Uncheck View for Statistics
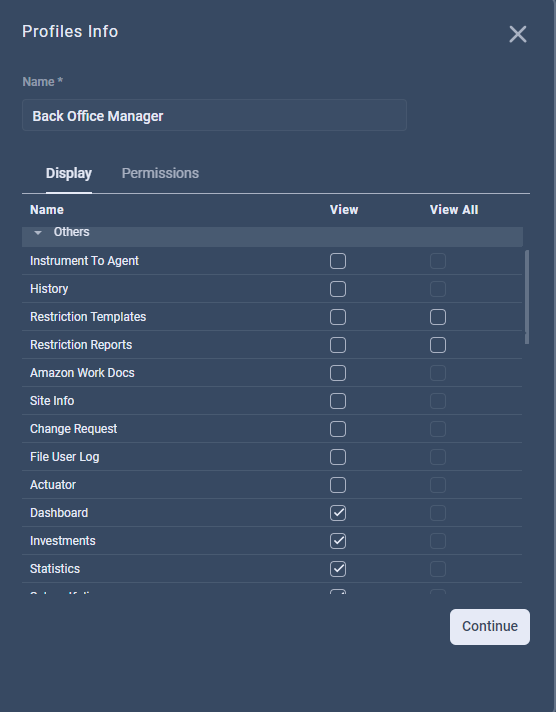The height and width of the screenshot is (712, 556). coord(338,569)
